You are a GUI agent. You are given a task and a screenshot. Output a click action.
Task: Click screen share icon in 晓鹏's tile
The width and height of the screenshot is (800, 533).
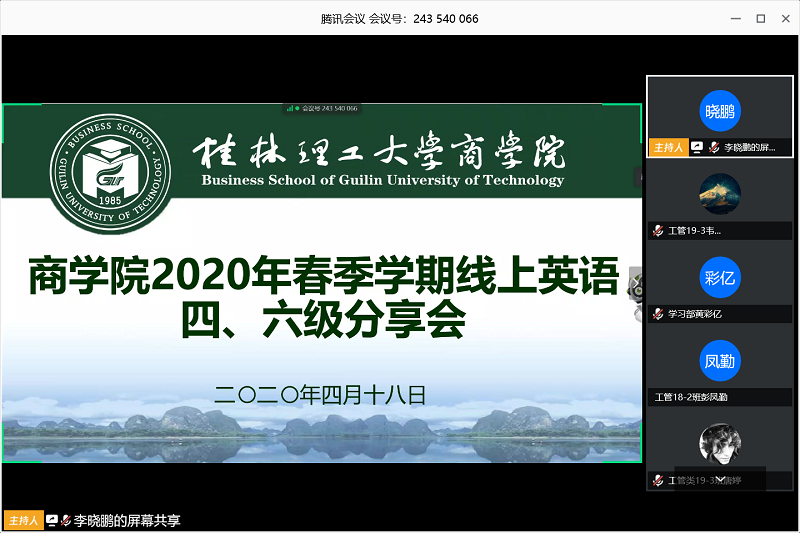[696, 147]
